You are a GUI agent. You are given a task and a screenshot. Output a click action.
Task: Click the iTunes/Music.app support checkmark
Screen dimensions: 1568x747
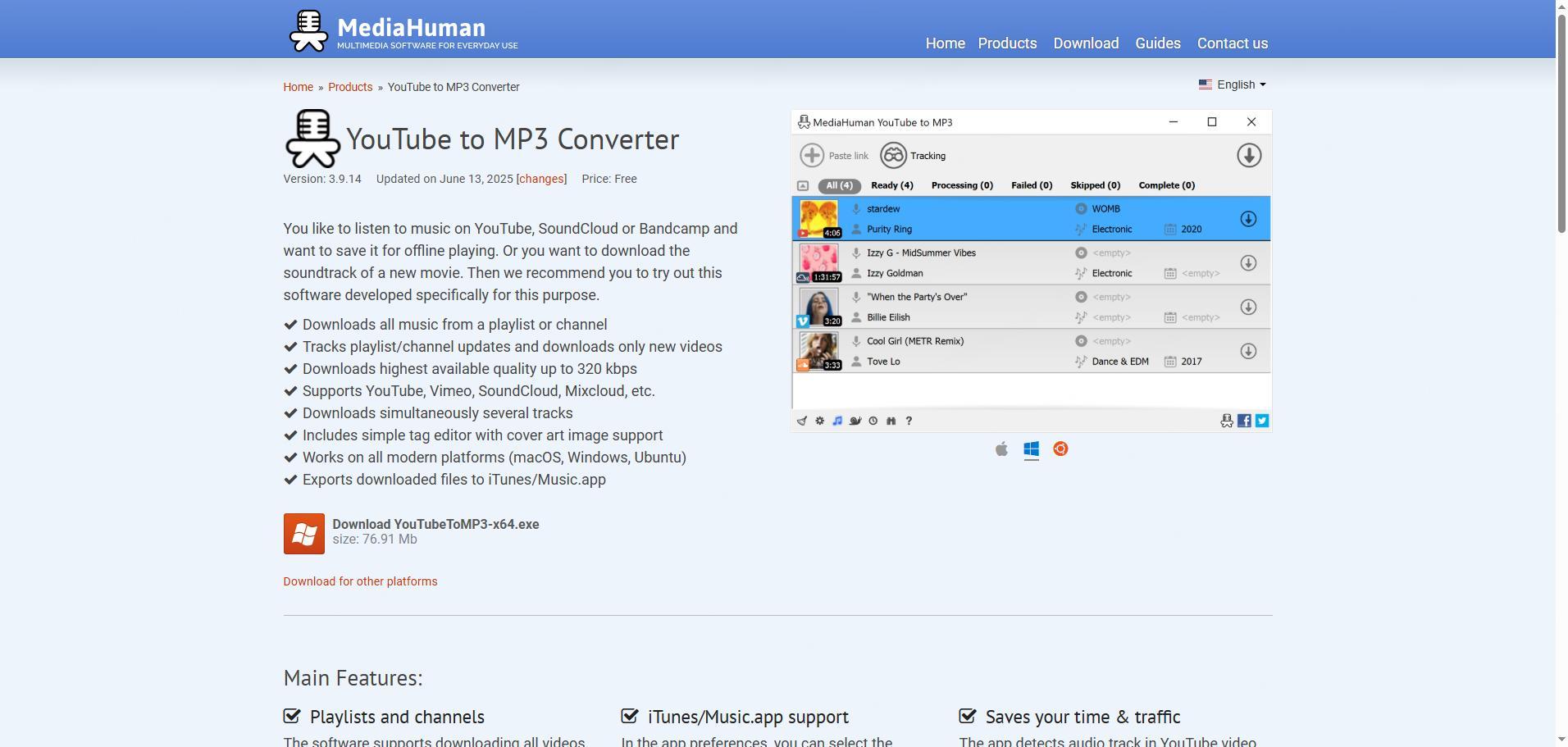tap(630, 717)
